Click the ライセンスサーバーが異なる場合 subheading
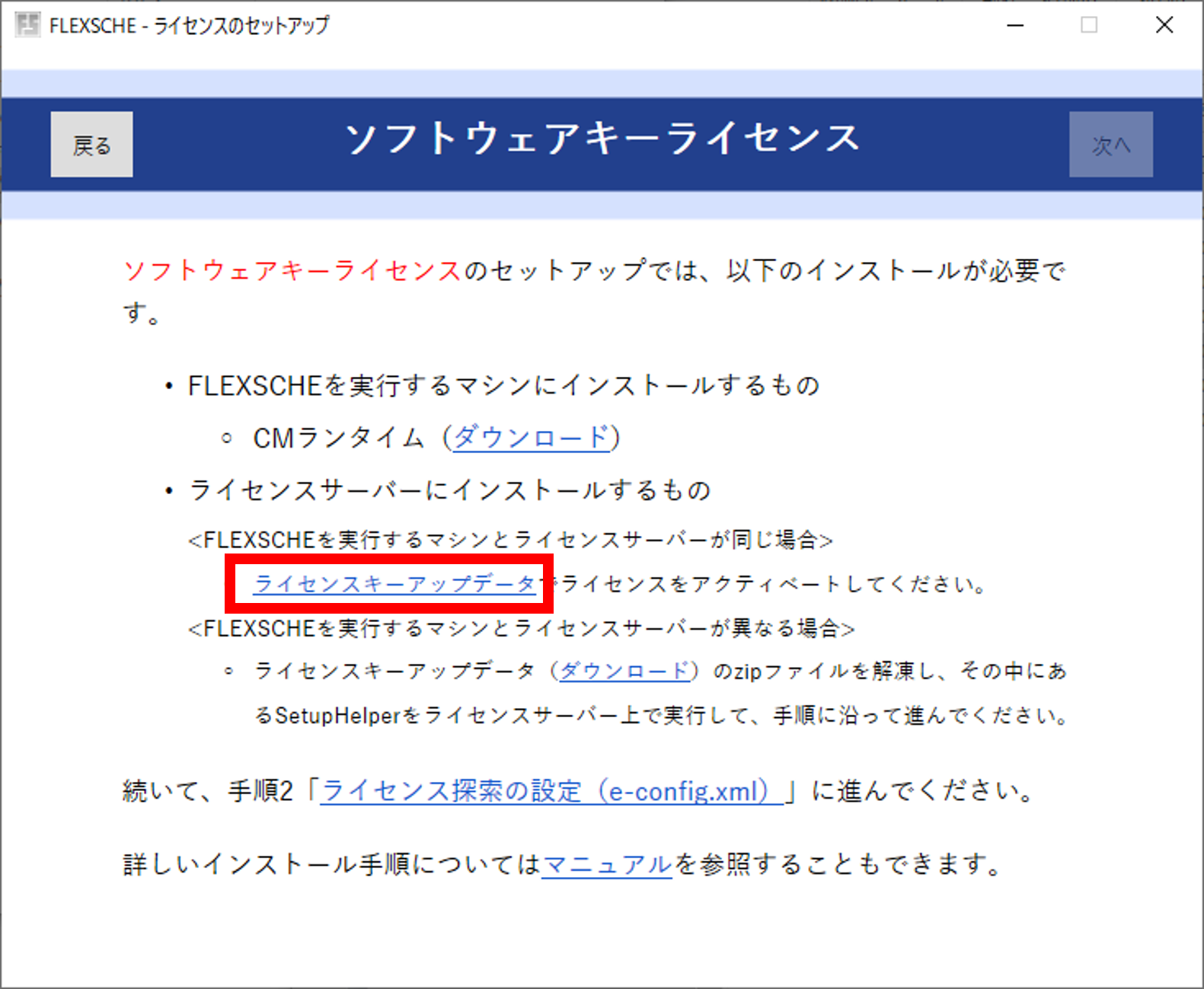 point(521,629)
